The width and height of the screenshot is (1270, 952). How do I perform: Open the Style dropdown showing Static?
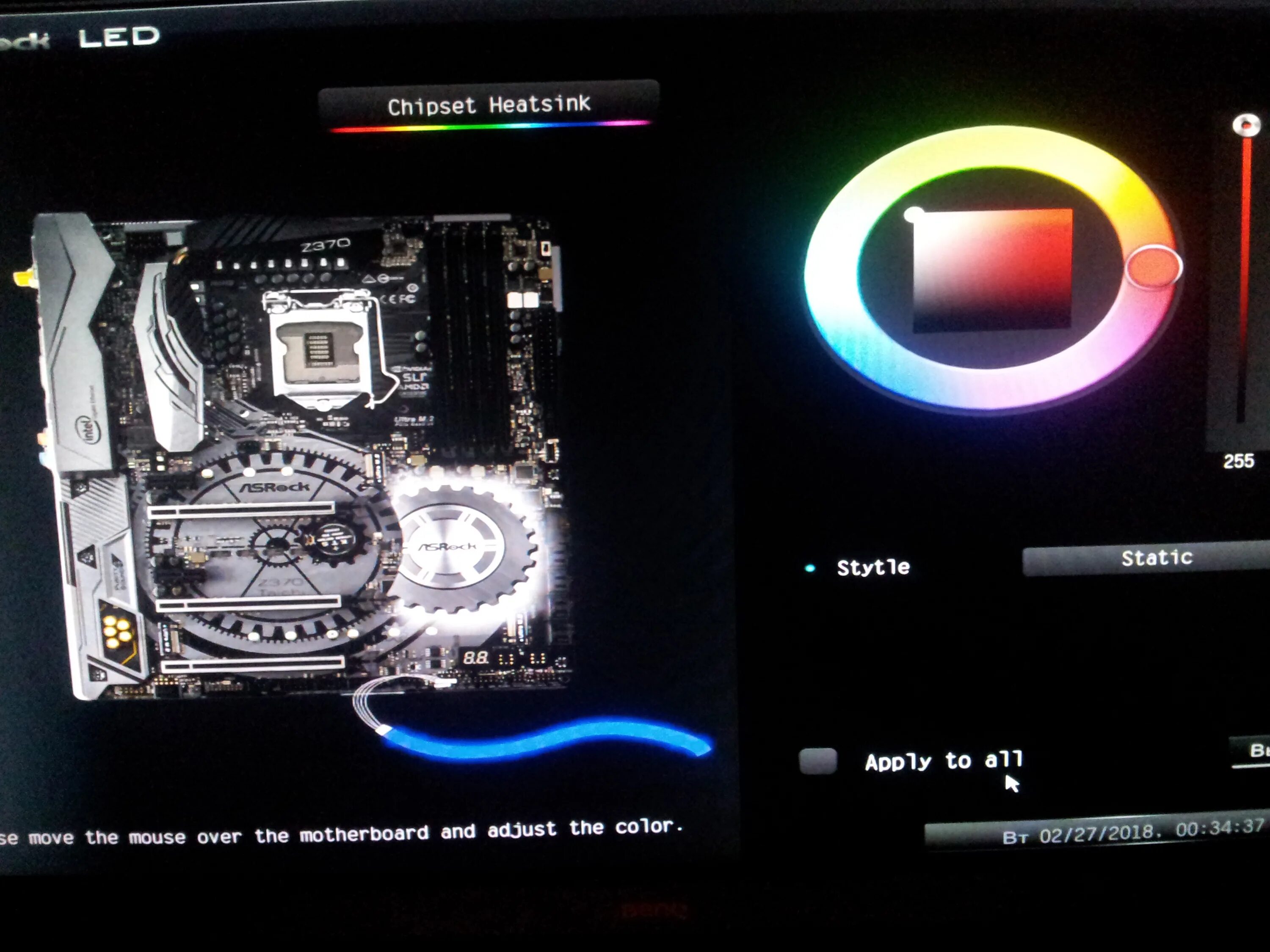1146,559
